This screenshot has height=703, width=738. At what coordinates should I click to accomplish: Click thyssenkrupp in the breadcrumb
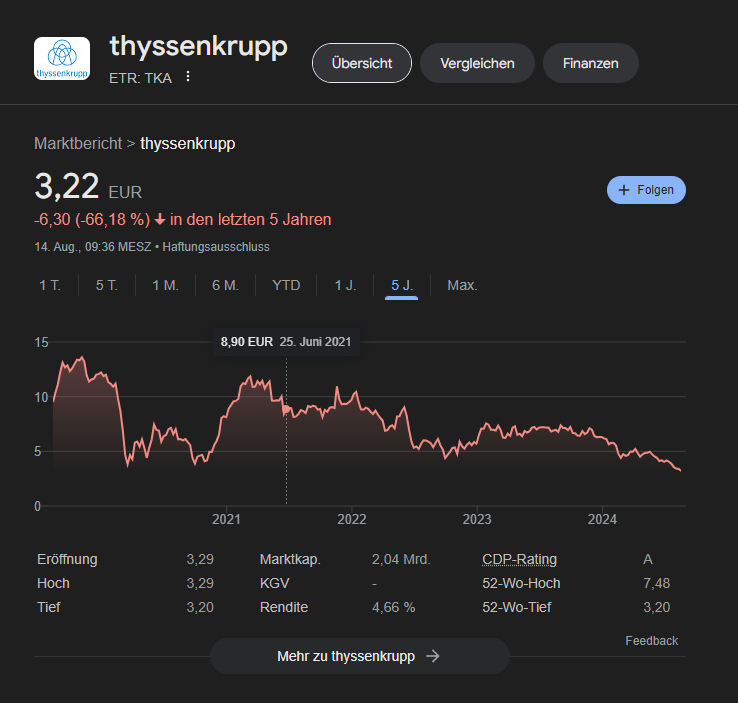188,144
